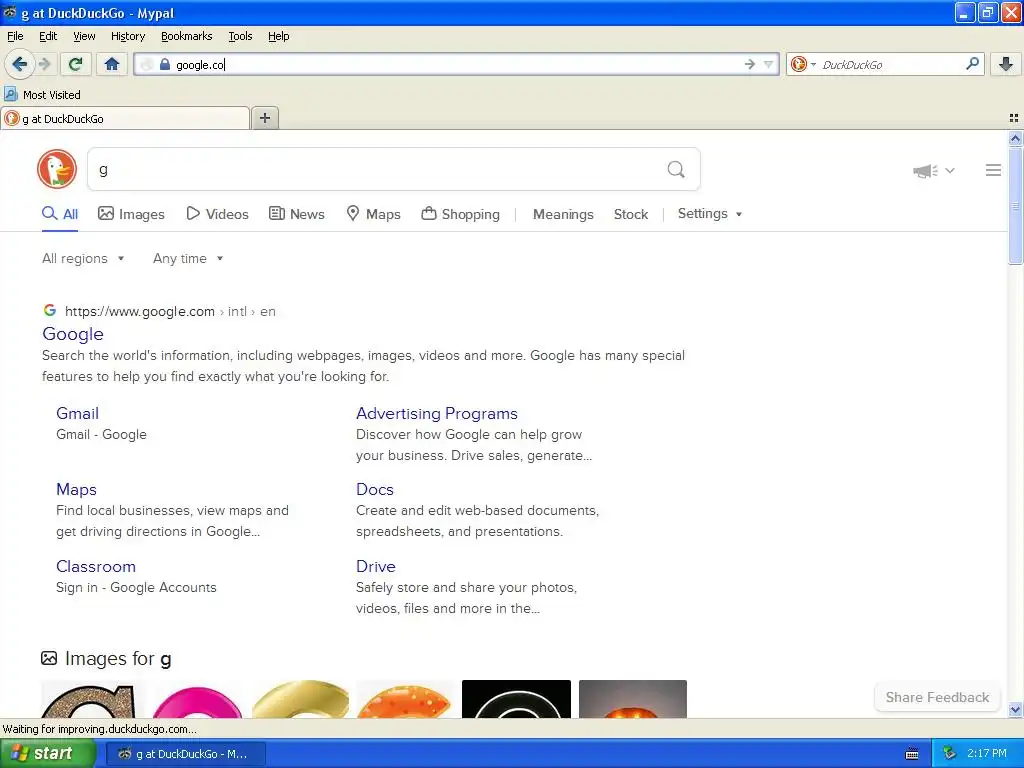Open the View menu
Viewport: 1024px width, 768px height.
[84, 36]
